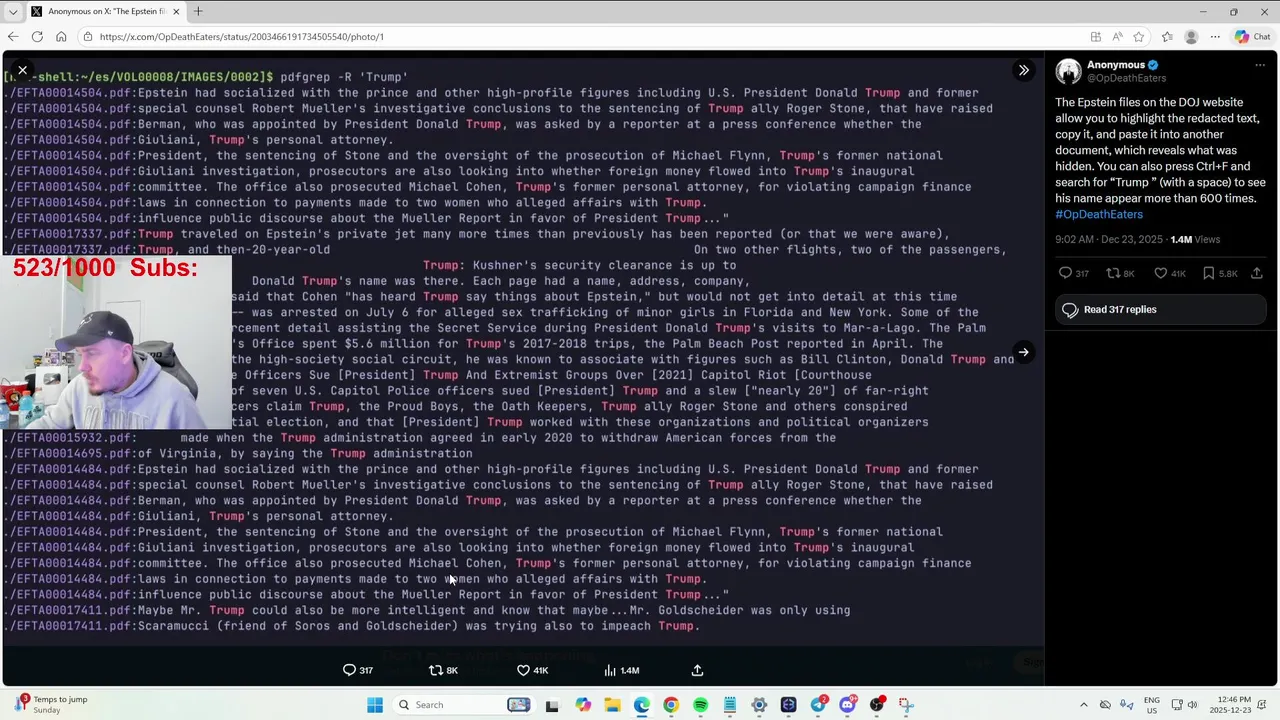Open browser settings and more ellipsis menu

coord(1215,37)
